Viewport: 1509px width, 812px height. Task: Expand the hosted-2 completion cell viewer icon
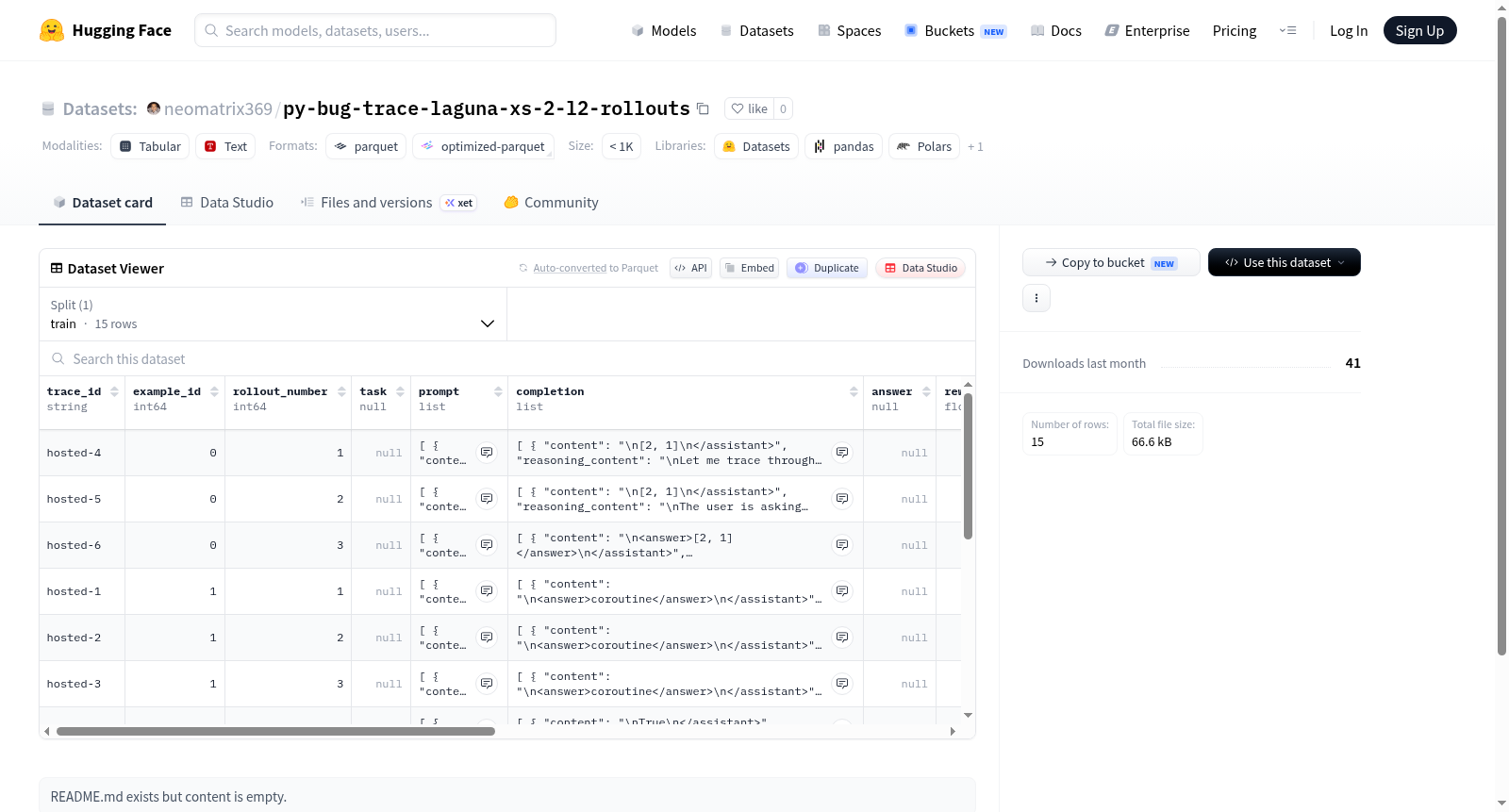pyautogui.click(x=842, y=638)
